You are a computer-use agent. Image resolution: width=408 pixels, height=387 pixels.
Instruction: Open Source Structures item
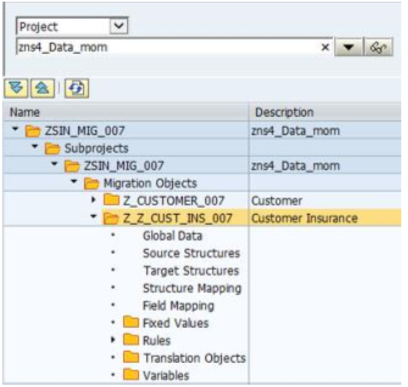(x=191, y=253)
